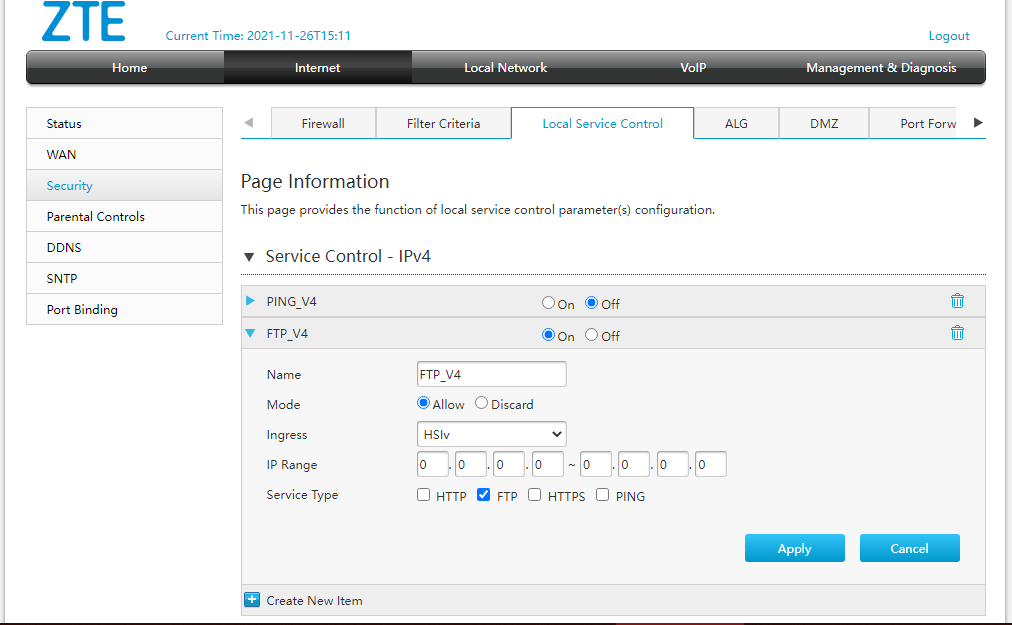Viewport: 1012px width, 625px height.
Task: Turn PING_V4 service On
Action: tap(548, 303)
